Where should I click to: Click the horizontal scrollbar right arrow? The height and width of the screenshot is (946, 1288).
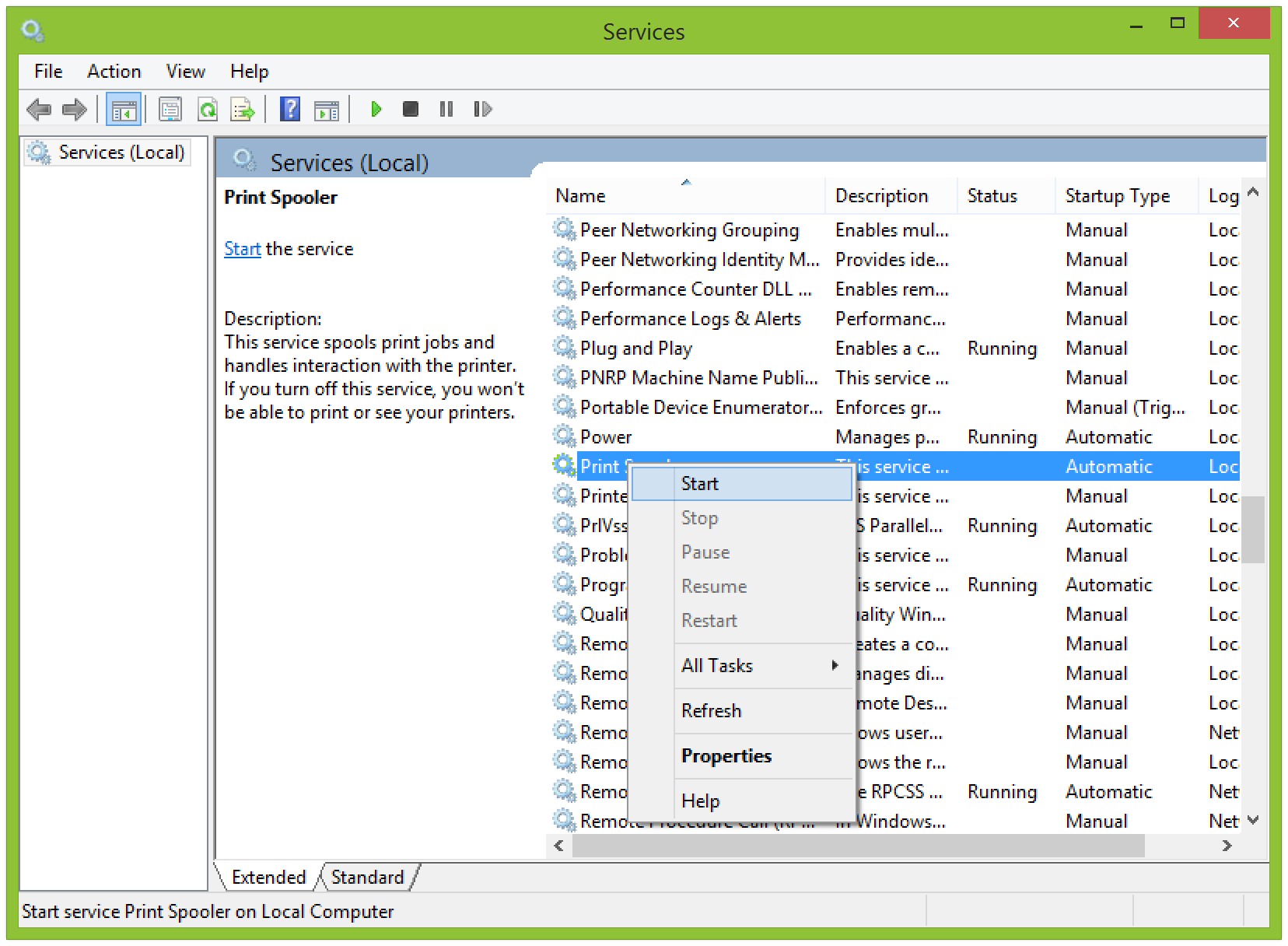pyautogui.click(x=1227, y=846)
